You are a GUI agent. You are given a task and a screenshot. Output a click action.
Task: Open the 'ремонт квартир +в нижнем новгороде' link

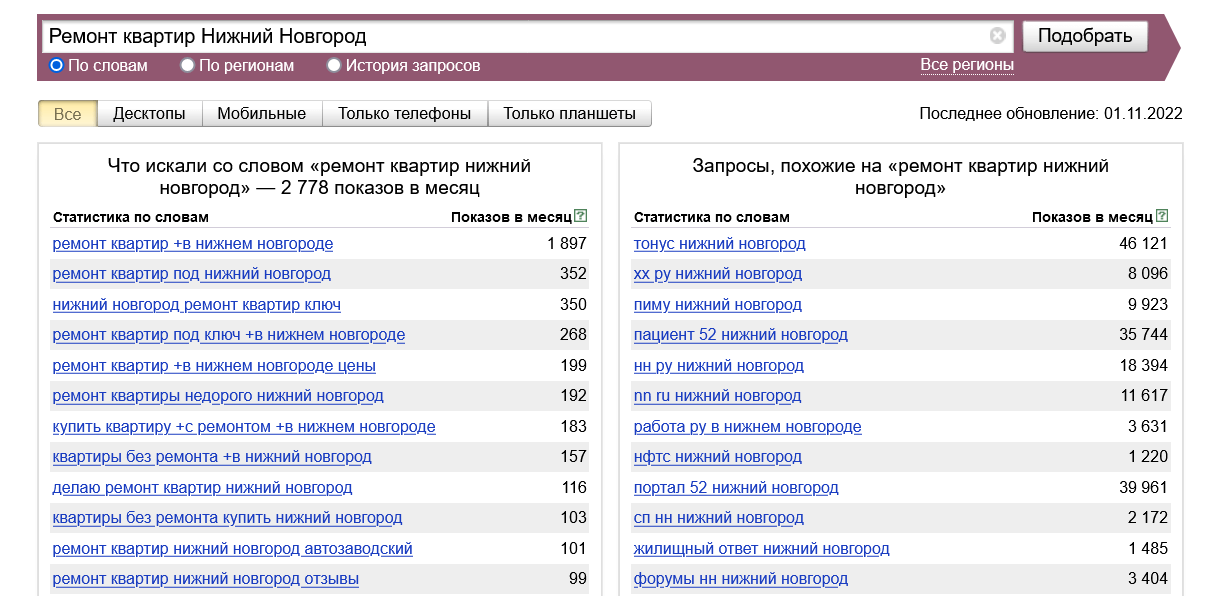[192, 244]
